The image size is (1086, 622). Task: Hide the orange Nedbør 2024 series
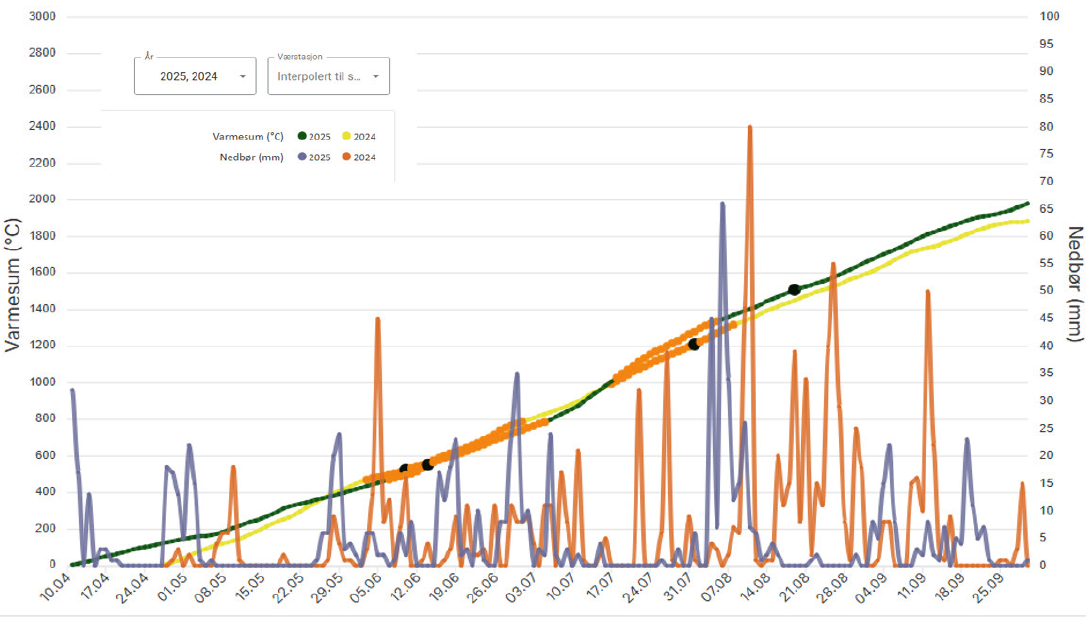347,157
